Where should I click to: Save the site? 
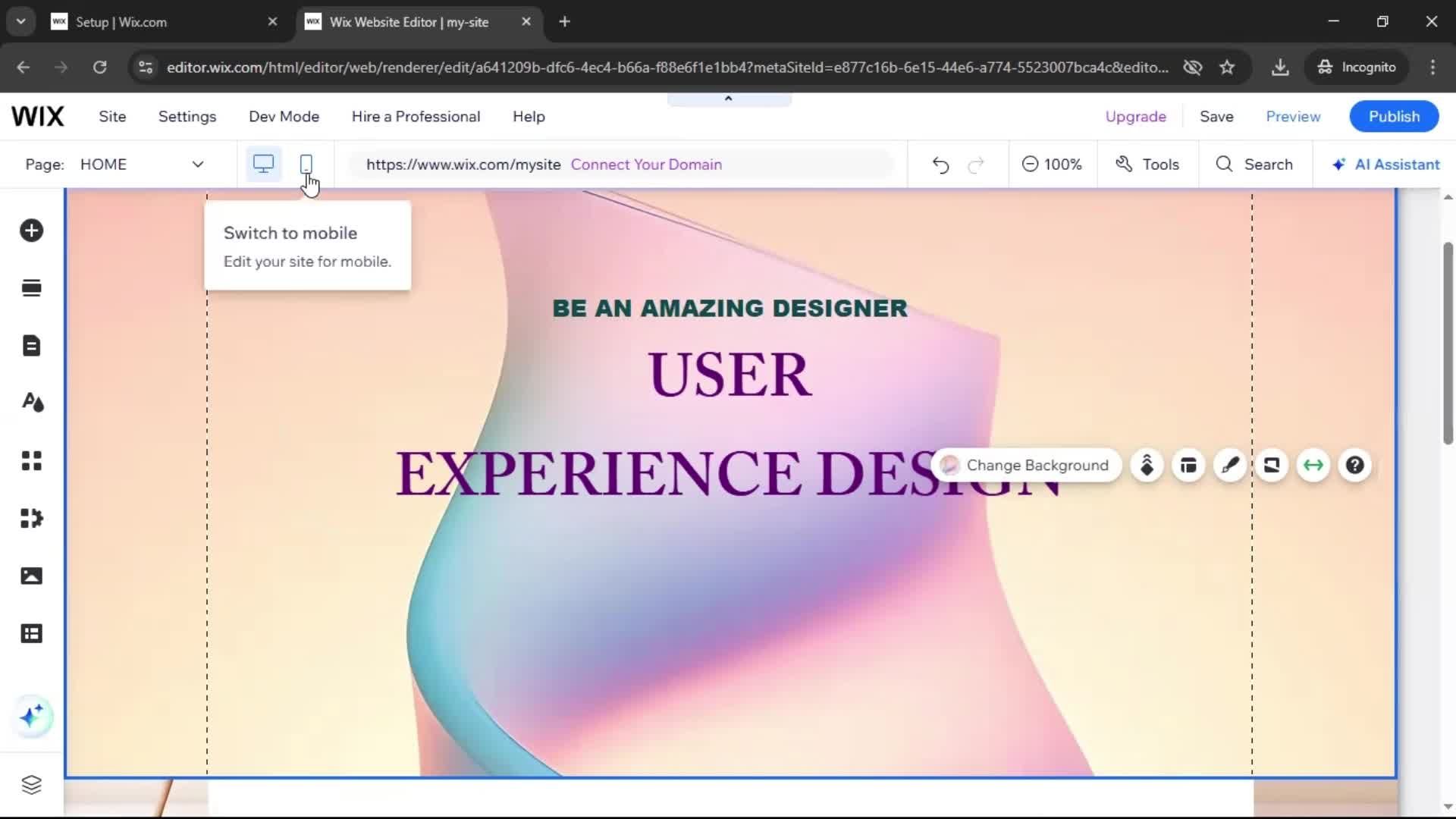click(1216, 117)
